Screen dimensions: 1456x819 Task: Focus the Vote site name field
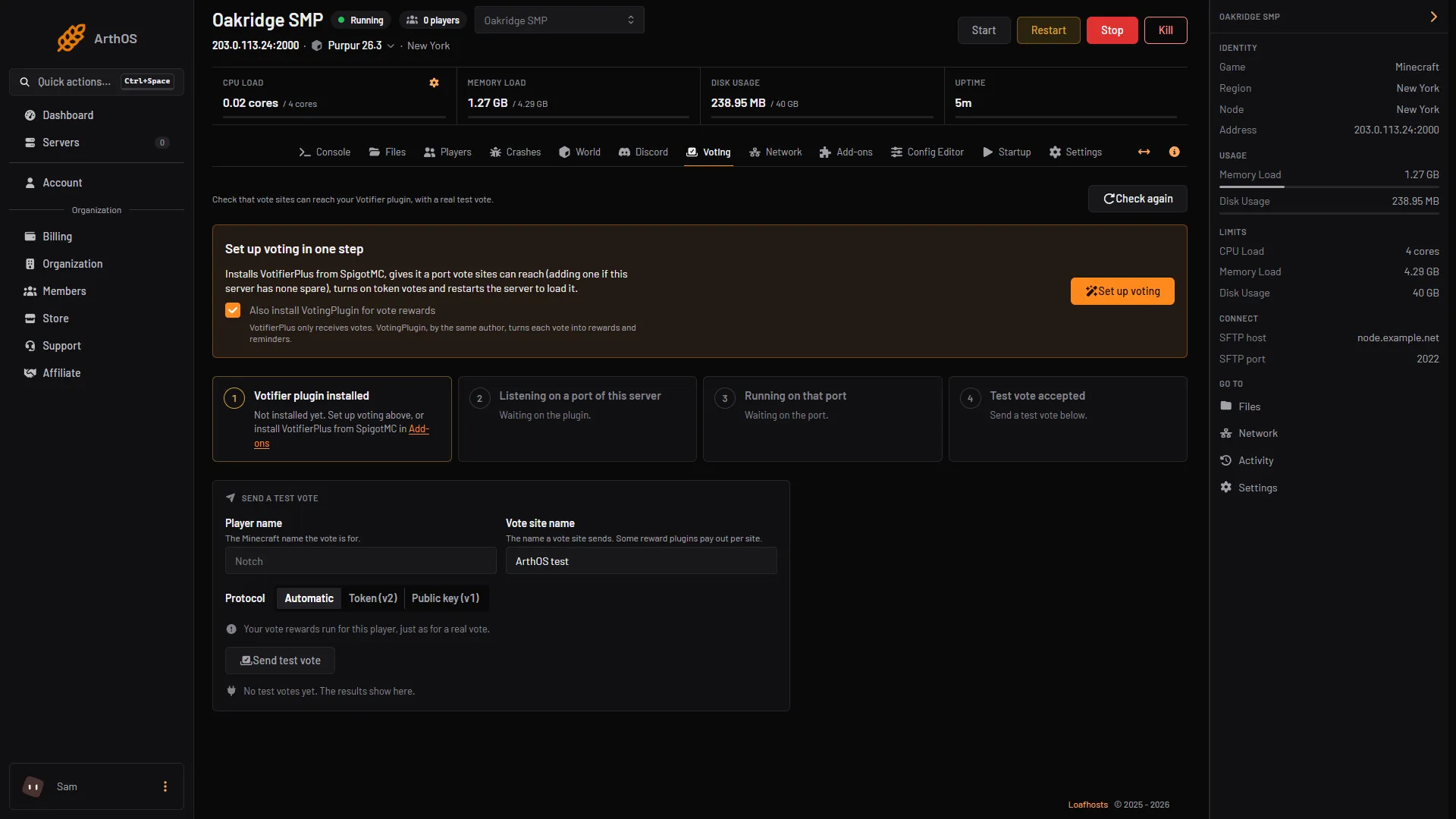click(641, 561)
